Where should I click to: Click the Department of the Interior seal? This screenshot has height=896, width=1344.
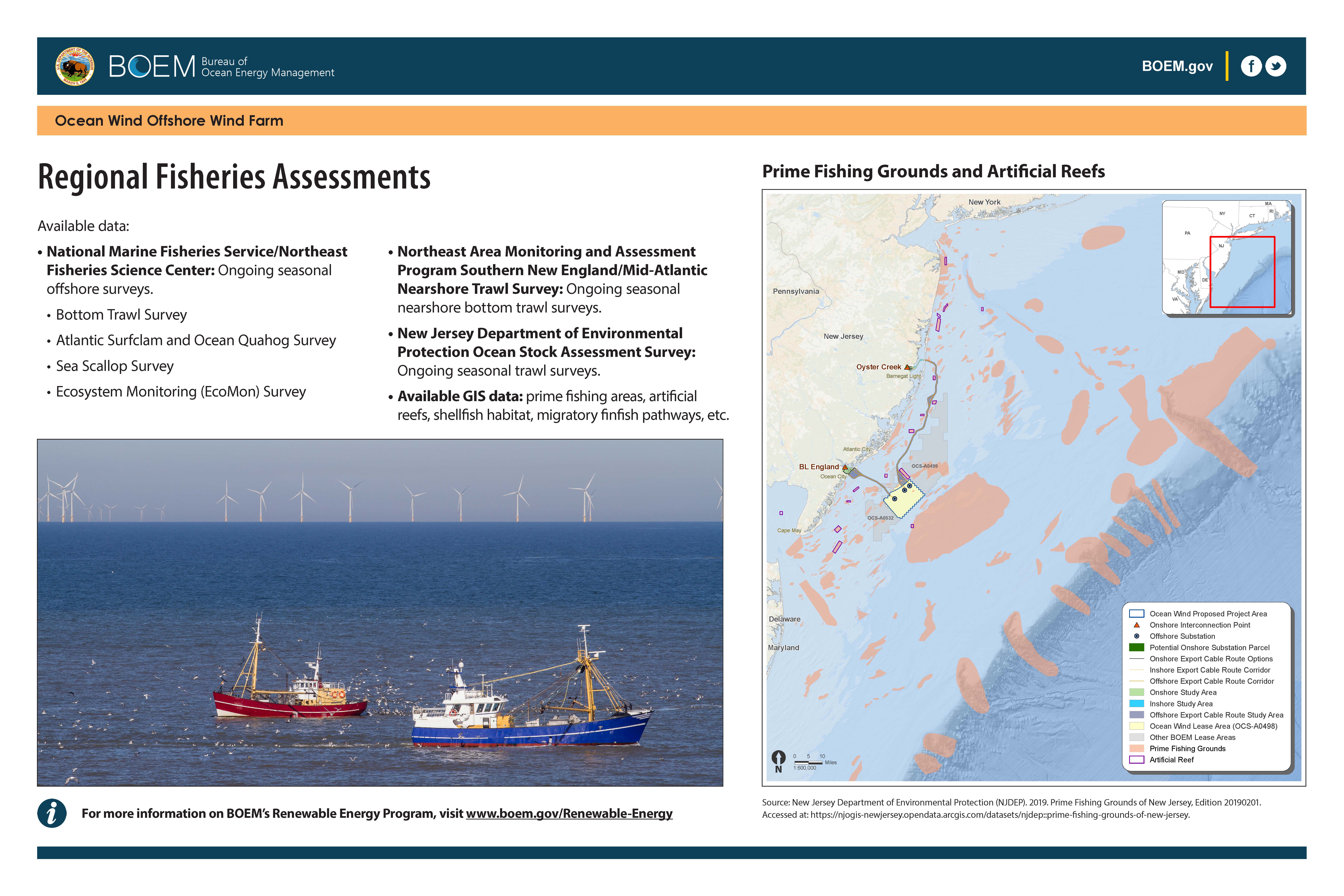point(75,66)
